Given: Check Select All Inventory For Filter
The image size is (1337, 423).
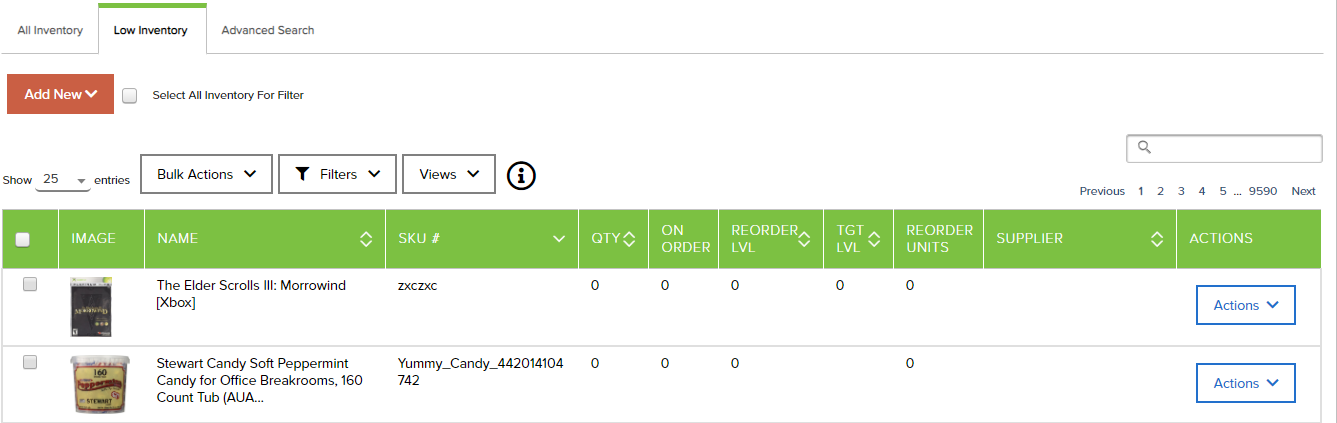Looking at the screenshot, I should [x=129, y=96].
